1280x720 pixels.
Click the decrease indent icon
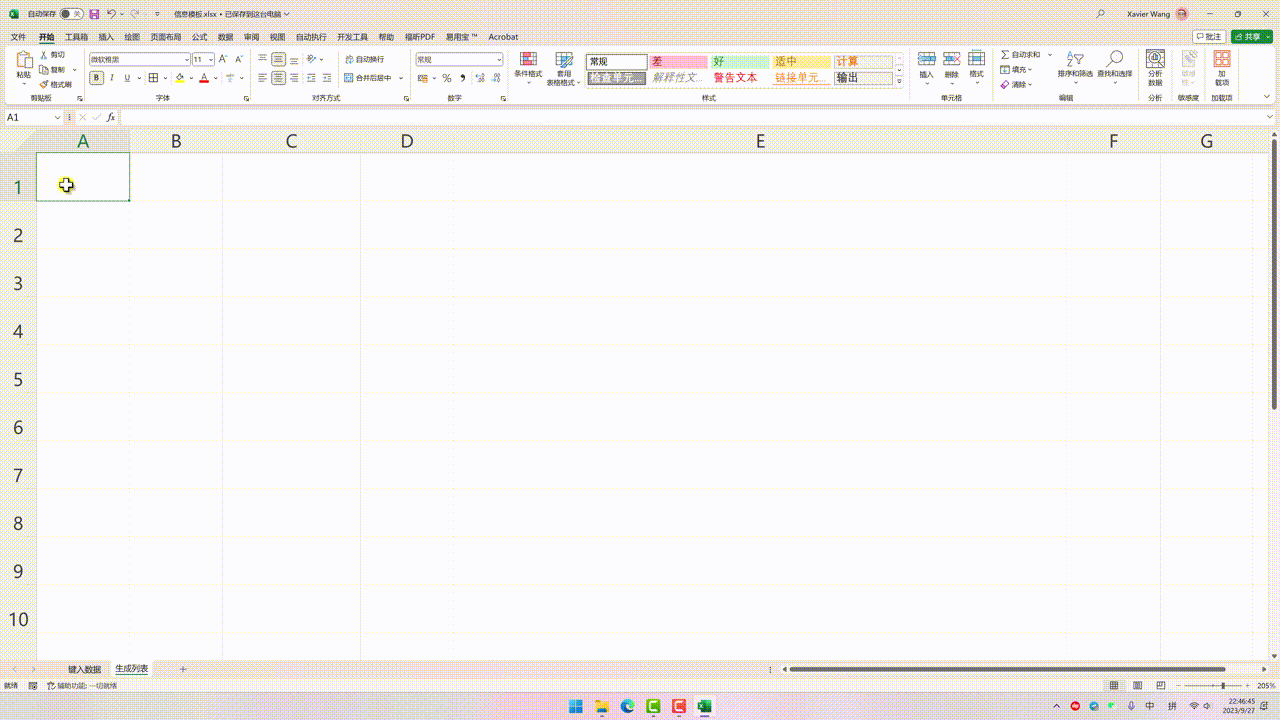coord(312,78)
